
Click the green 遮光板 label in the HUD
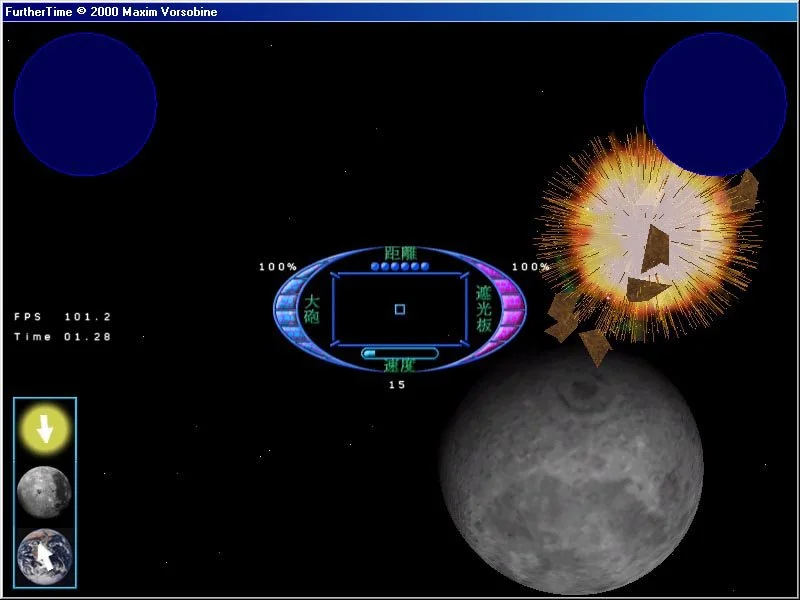[484, 309]
